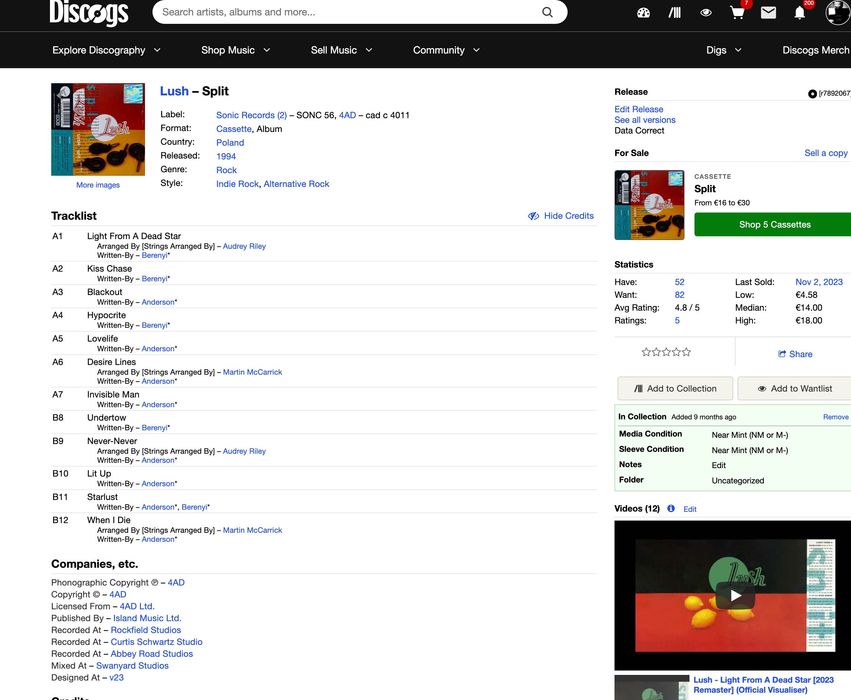Expand Shop Music menu
This screenshot has height=700, width=851.
click(236, 50)
